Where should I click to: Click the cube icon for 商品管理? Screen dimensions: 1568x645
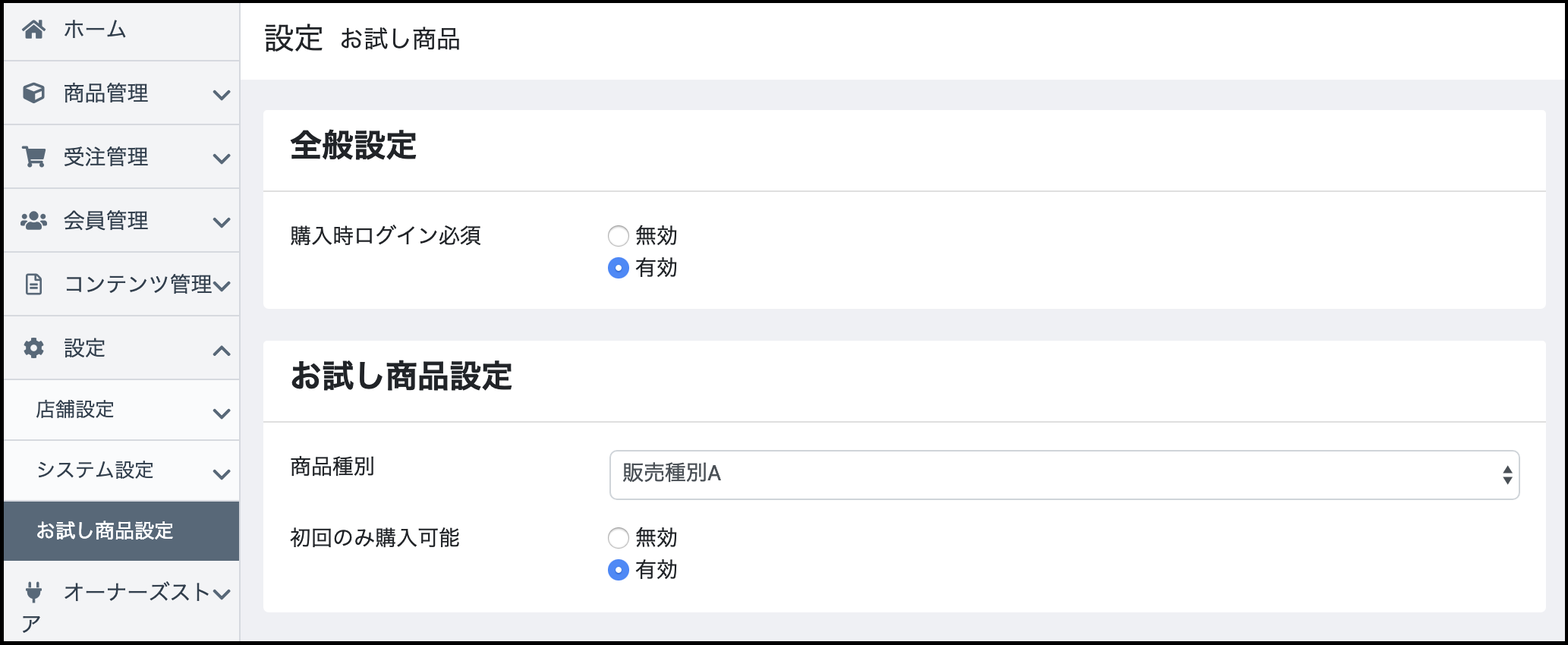click(x=33, y=93)
